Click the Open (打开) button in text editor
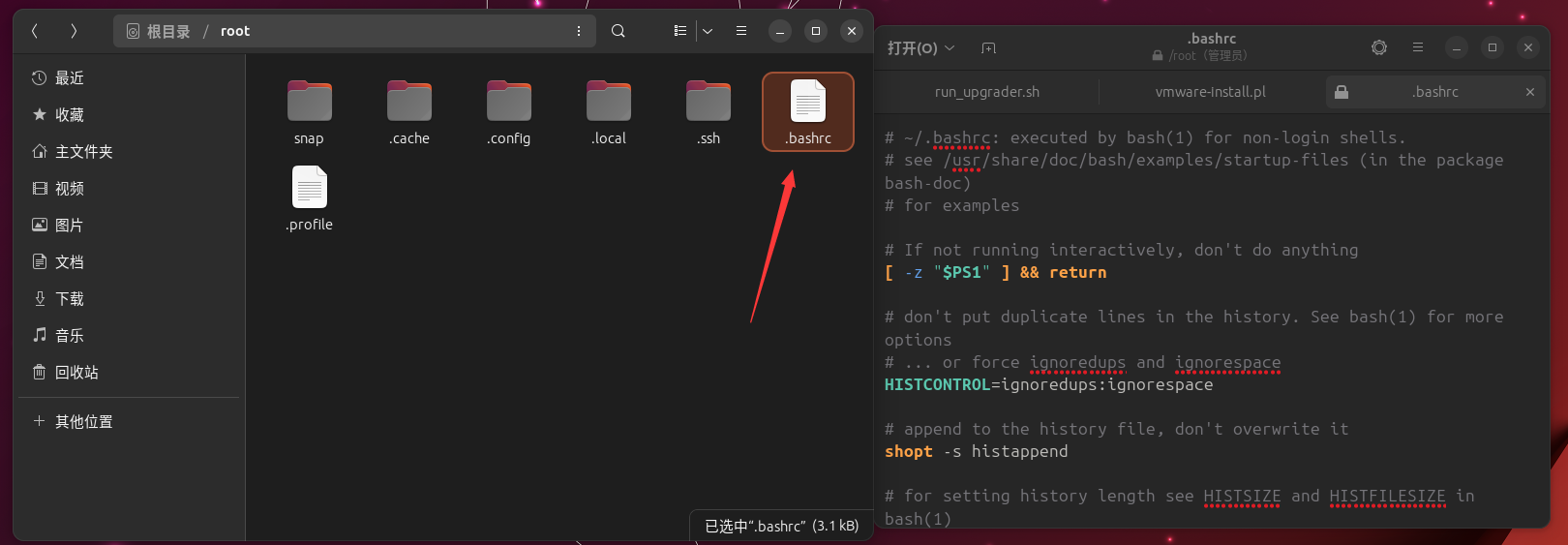Screen dimensions: 1568x545 tap(912, 47)
